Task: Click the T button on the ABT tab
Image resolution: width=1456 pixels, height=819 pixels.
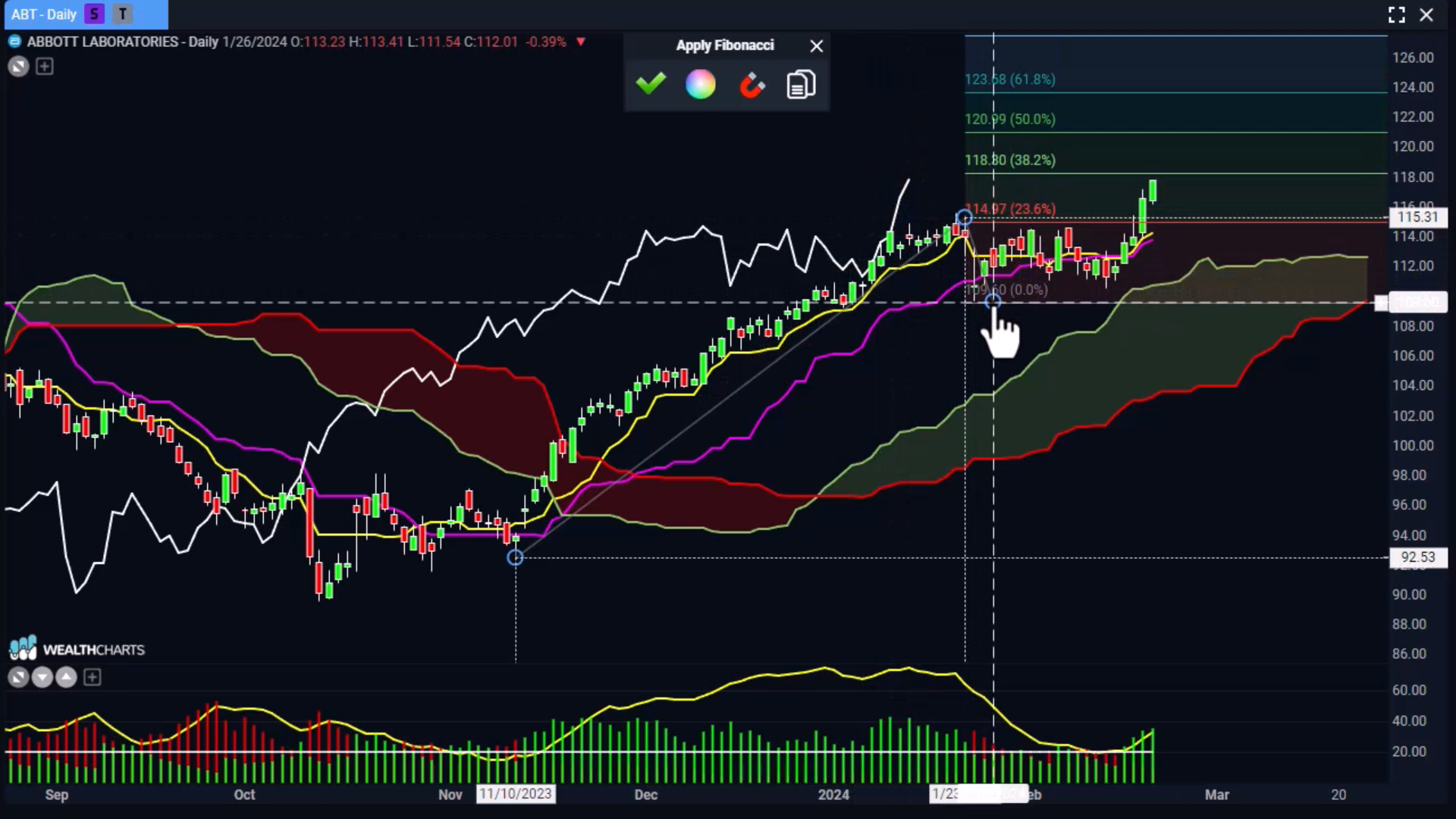Action: (123, 14)
